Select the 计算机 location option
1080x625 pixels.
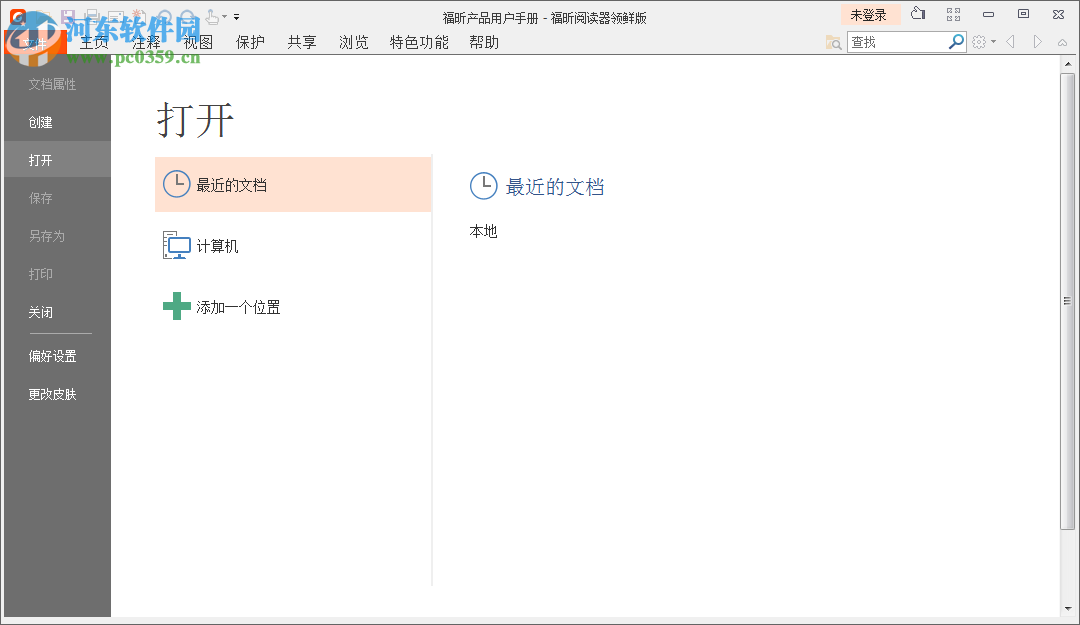293,245
